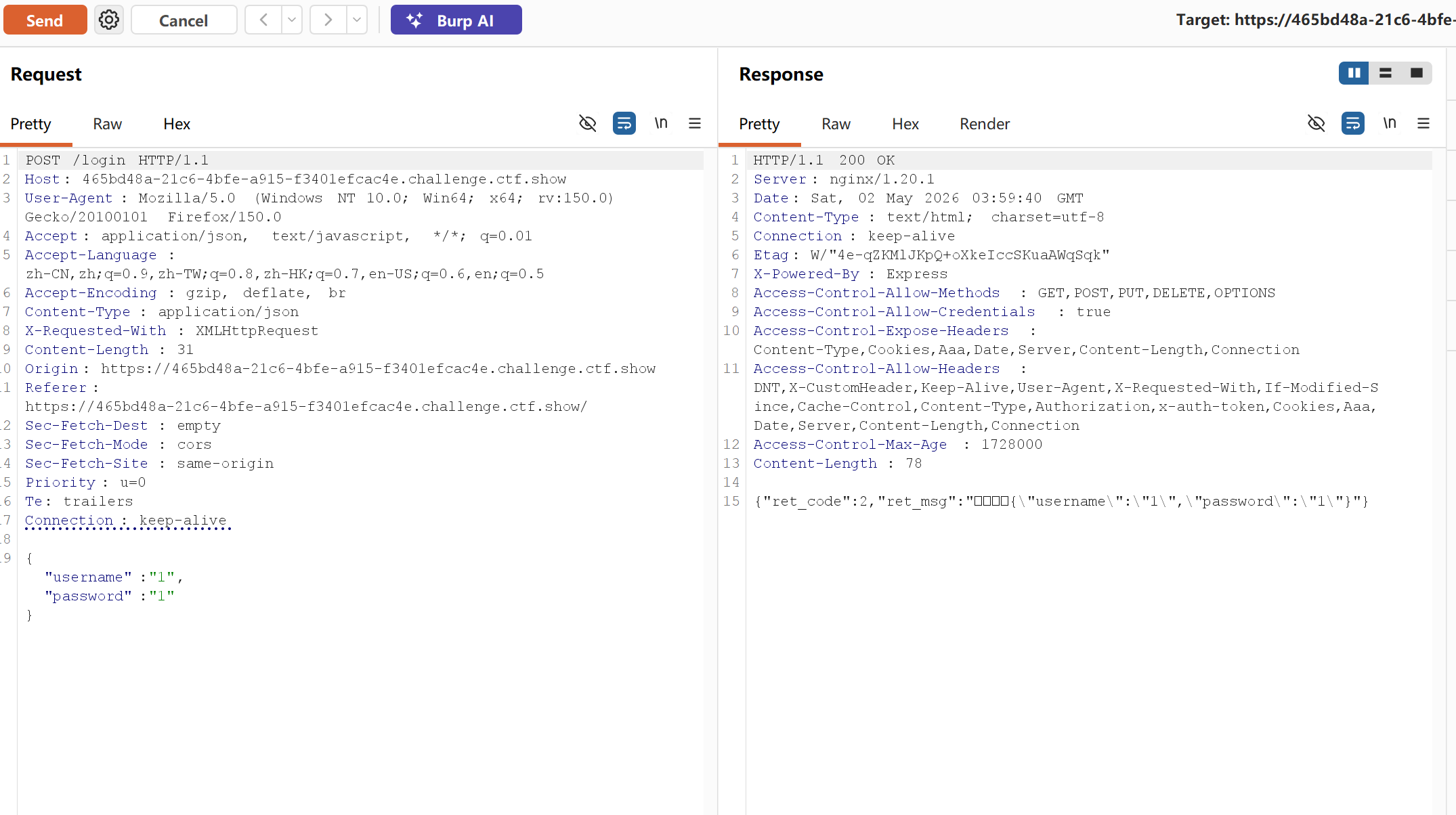
Task: Open the request settings gear icon
Action: (x=109, y=20)
